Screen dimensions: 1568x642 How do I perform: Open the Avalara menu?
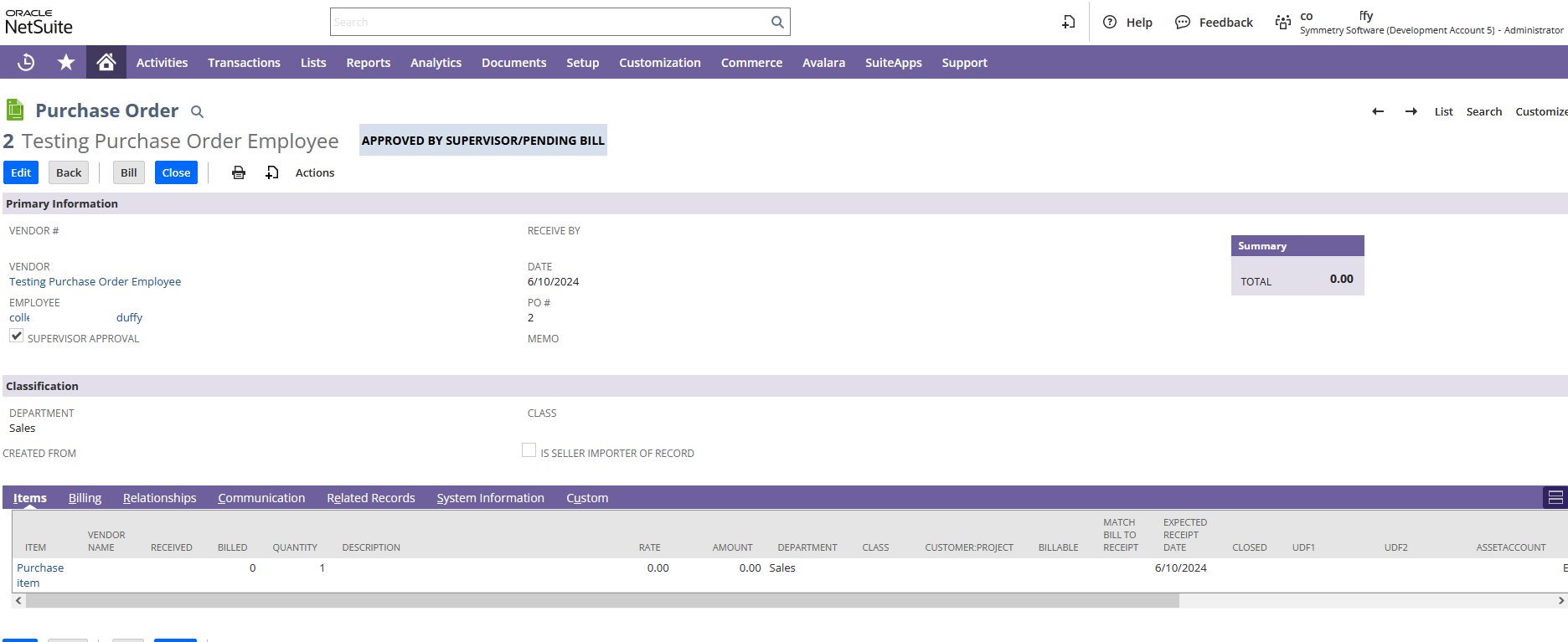(823, 62)
